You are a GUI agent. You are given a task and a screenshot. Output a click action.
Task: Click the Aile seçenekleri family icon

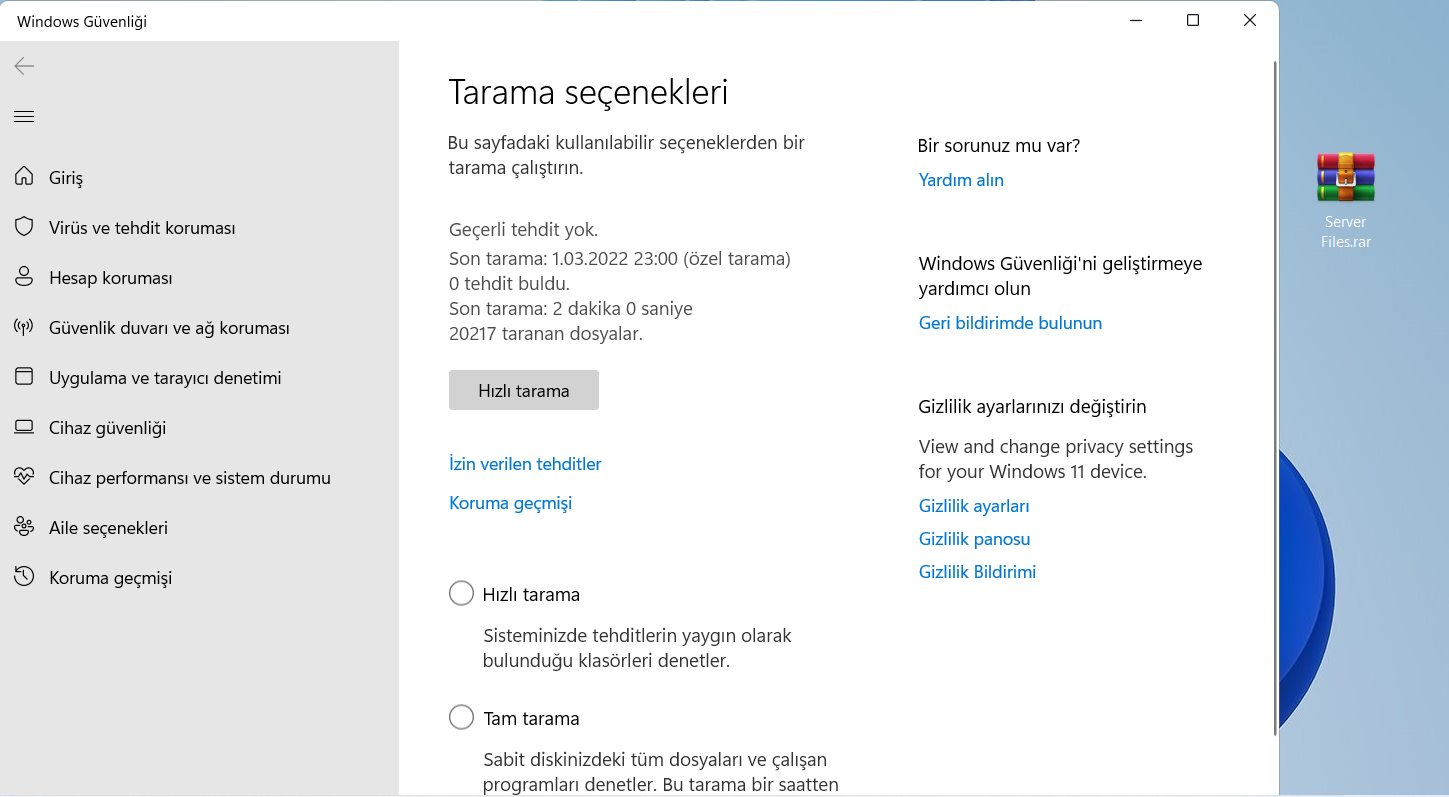(x=24, y=527)
